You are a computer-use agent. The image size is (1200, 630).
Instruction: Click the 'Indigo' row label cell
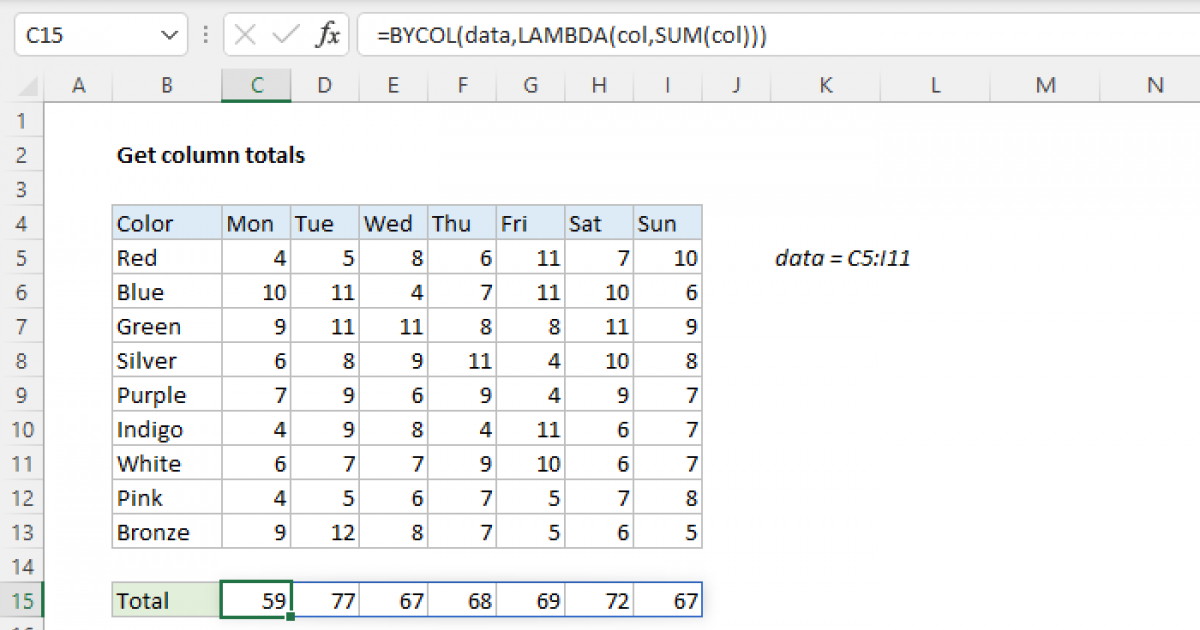click(166, 429)
